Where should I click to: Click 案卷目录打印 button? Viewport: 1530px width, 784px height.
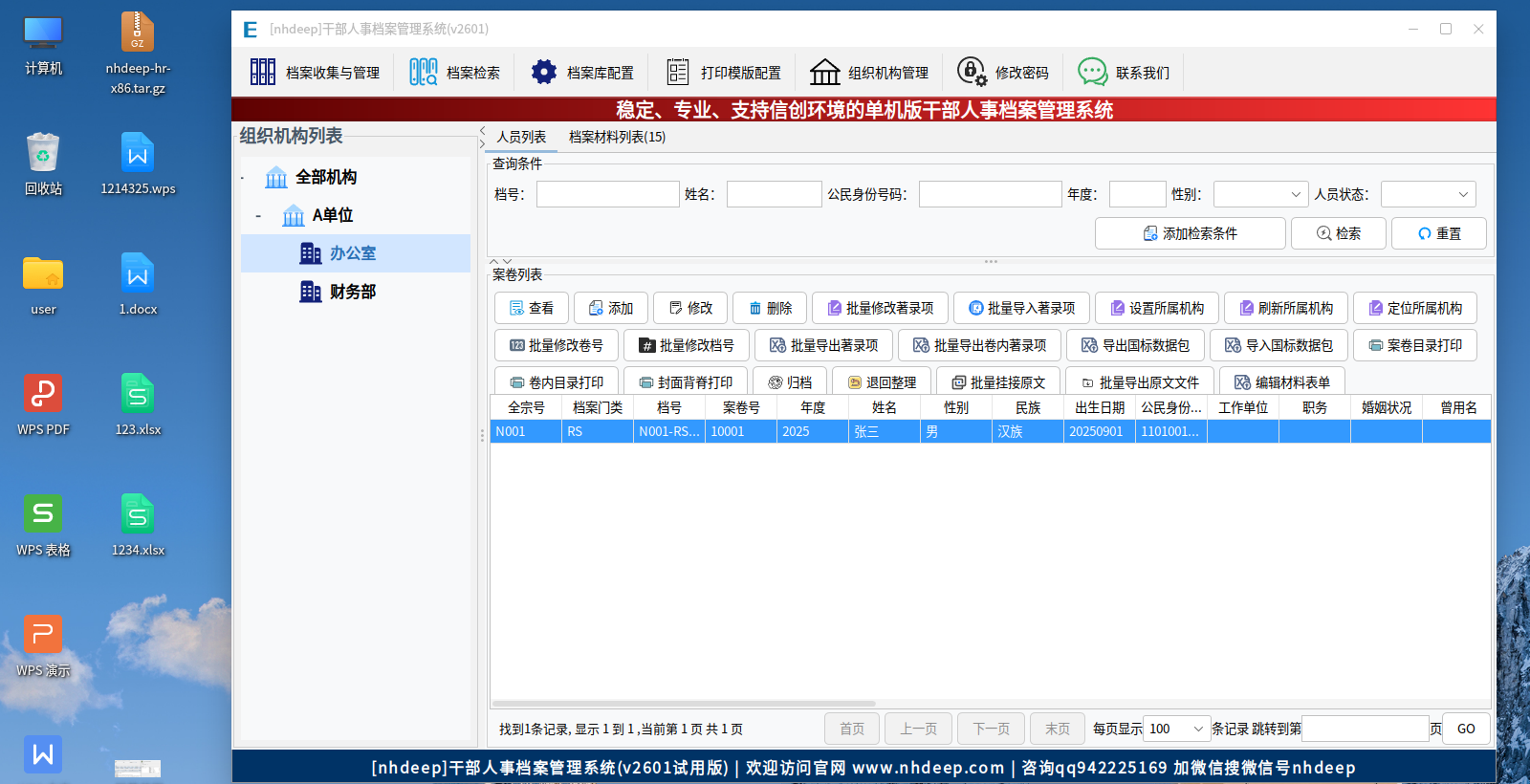click(x=1415, y=345)
